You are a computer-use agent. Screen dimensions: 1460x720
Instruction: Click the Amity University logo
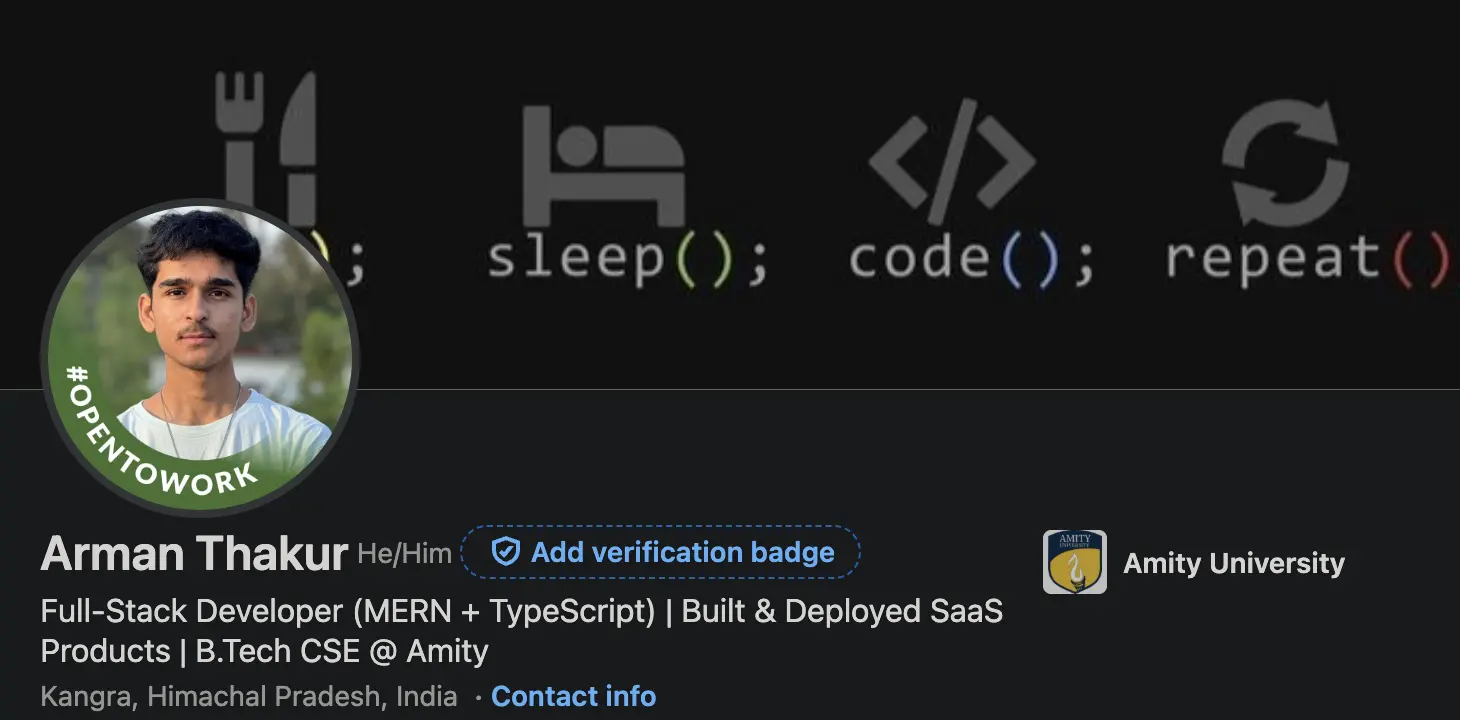[1074, 562]
